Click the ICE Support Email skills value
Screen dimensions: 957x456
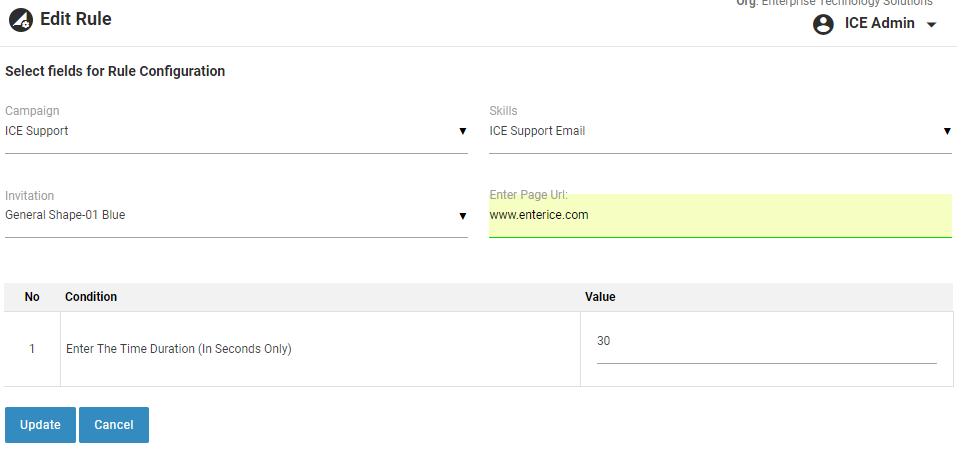(x=537, y=131)
